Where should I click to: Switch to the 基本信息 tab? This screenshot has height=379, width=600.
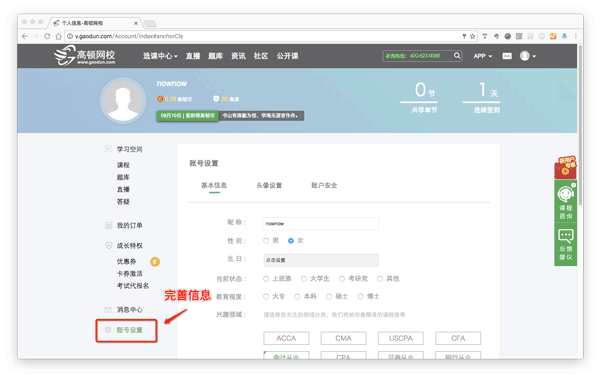pos(214,185)
